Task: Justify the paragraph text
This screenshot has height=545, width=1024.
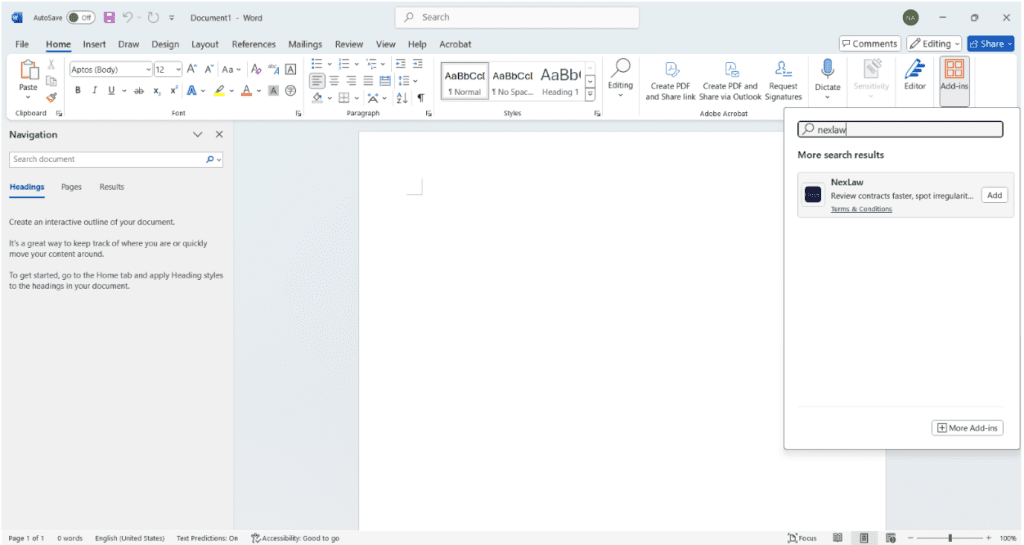Action: tap(368, 81)
